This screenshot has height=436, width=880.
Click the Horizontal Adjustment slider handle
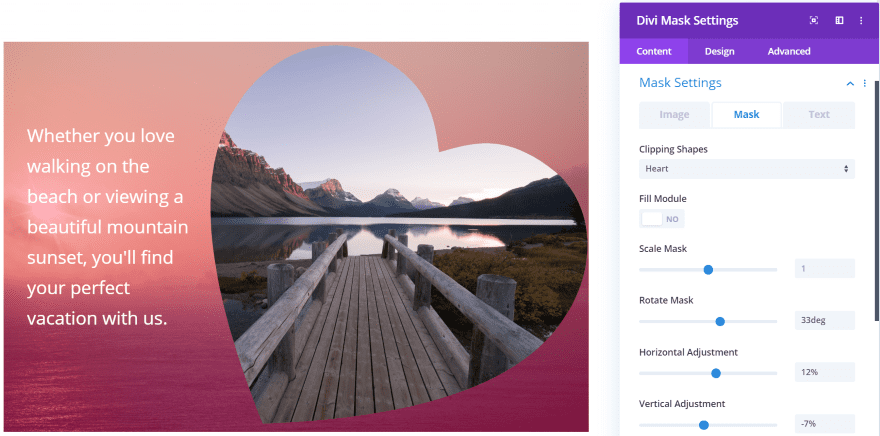point(716,373)
